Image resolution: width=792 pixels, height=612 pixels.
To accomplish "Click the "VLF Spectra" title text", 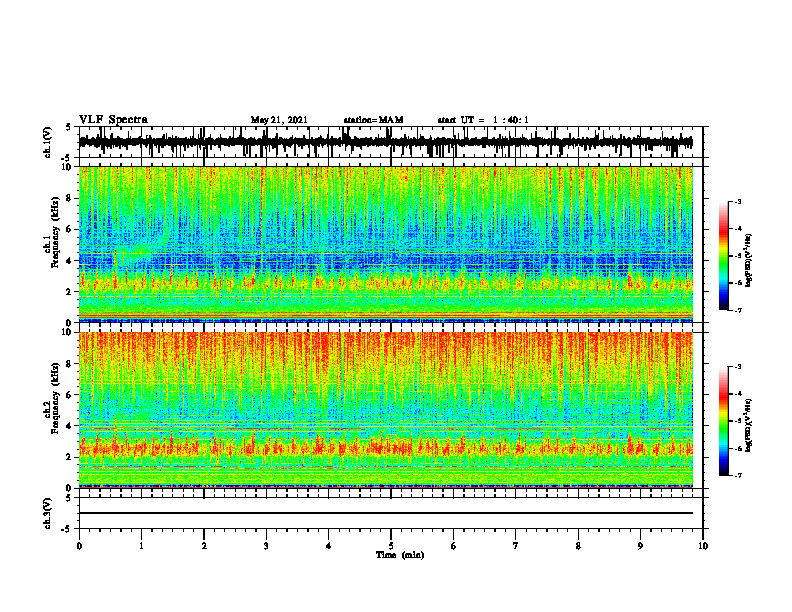I will [x=113, y=120].
